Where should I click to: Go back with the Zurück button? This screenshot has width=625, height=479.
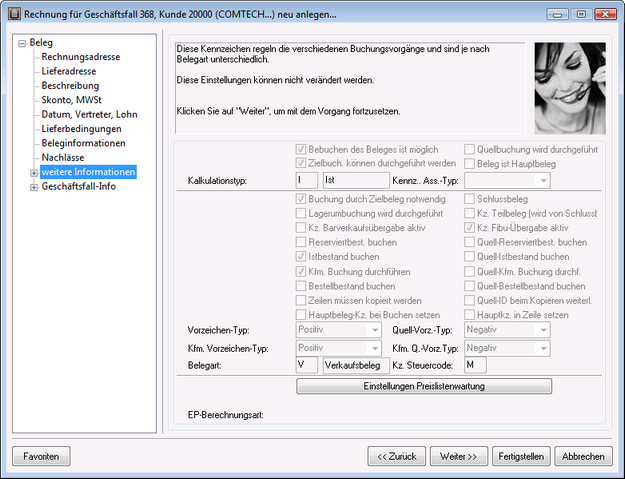pos(397,456)
